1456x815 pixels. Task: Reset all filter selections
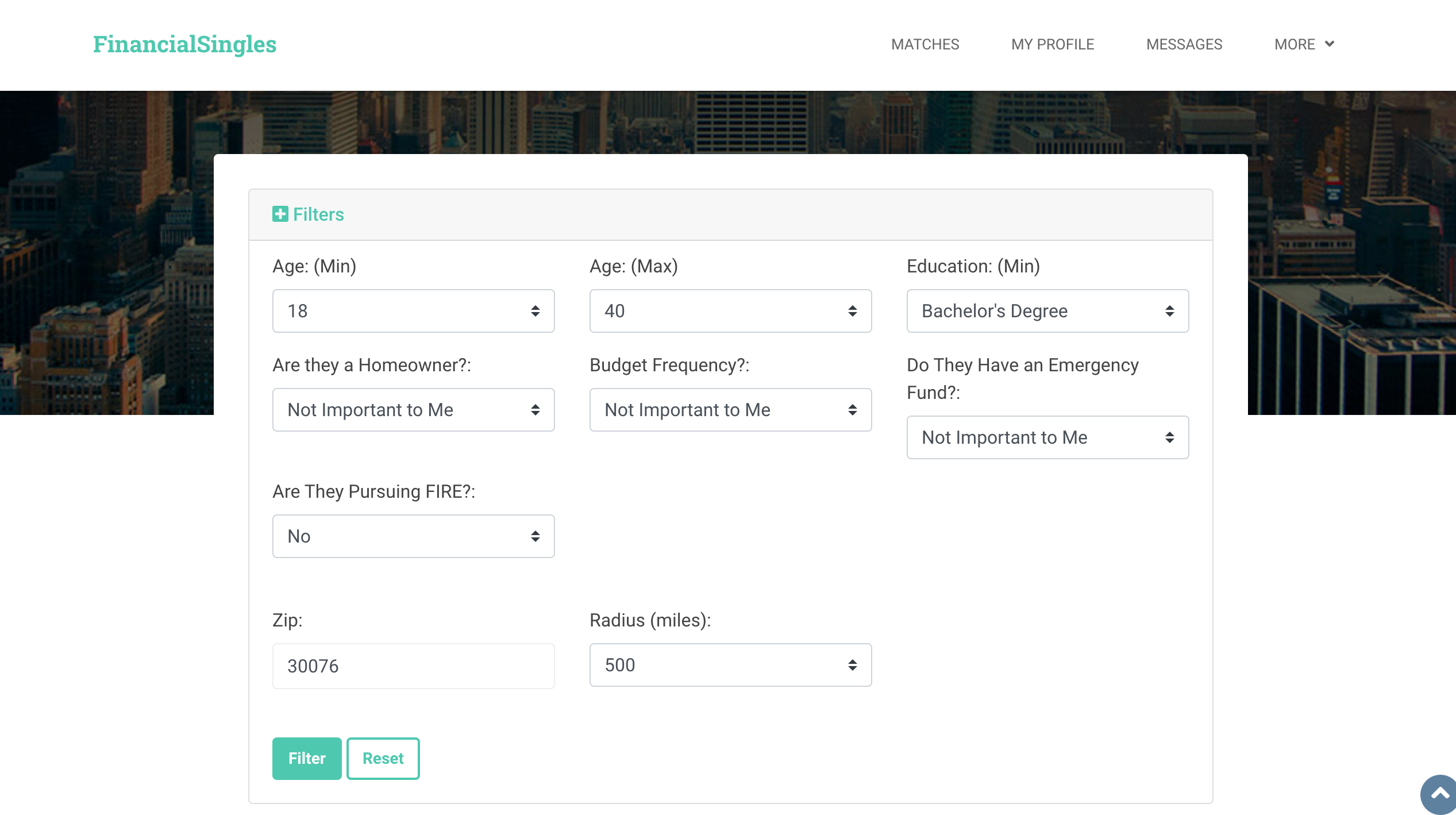point(383,758)
